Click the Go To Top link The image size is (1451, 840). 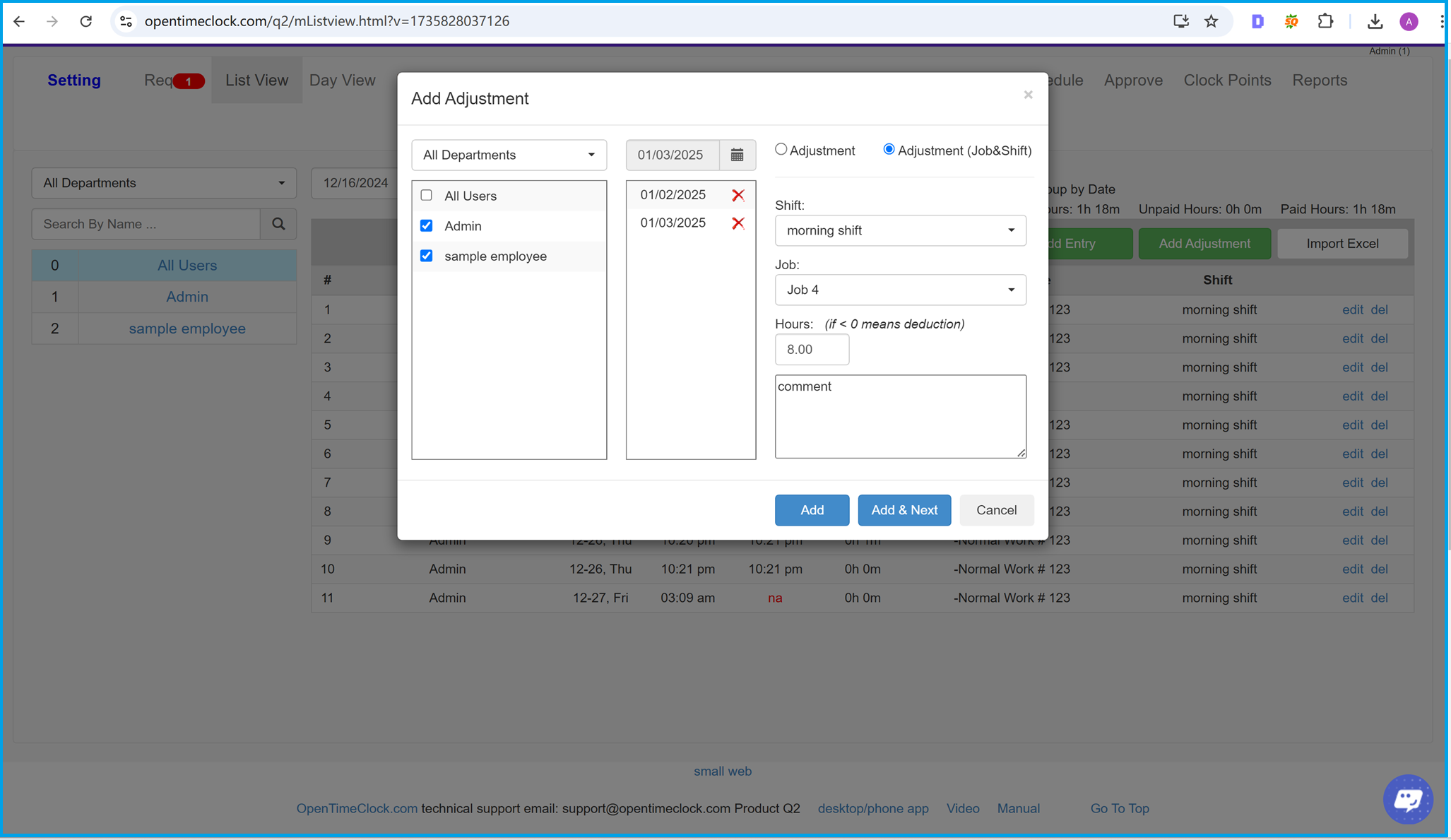tap(1120, 808)
